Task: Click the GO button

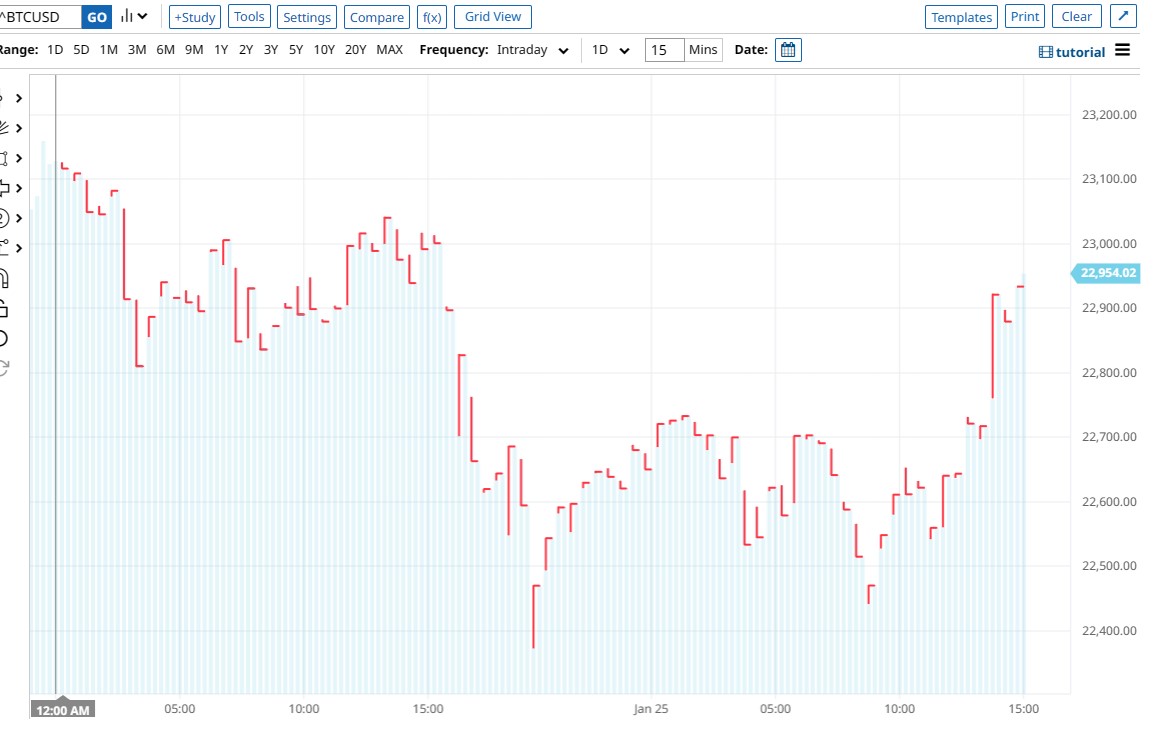Action: point(96,16)
